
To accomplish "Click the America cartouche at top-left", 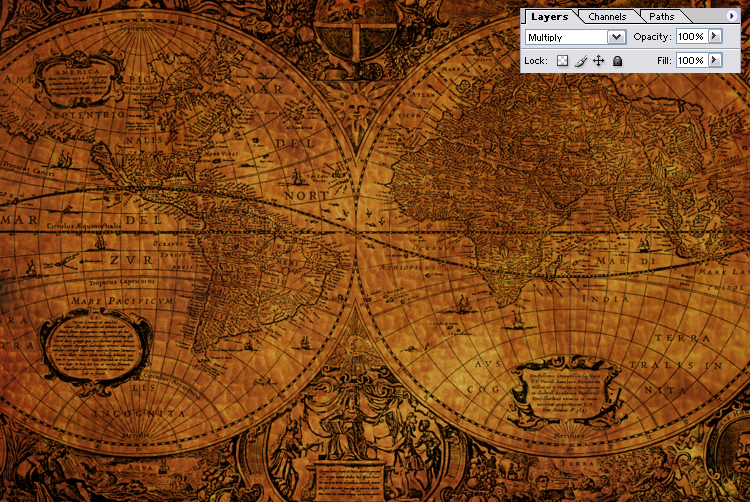I will point(78,80).
